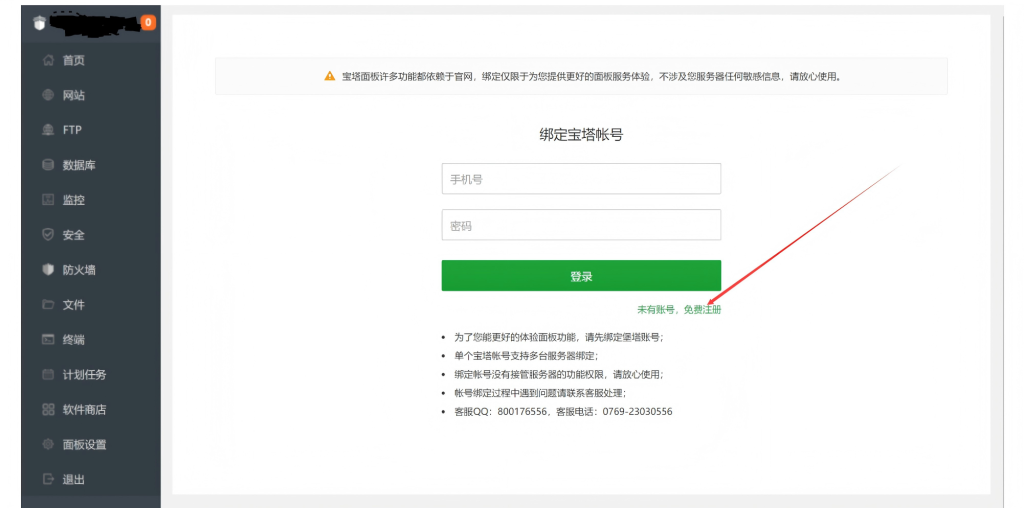The height and width of the screenshot is (508, 1024).
Task: Click the notice text starting 宝塔面板许多功能
Action: coord(592,76)
